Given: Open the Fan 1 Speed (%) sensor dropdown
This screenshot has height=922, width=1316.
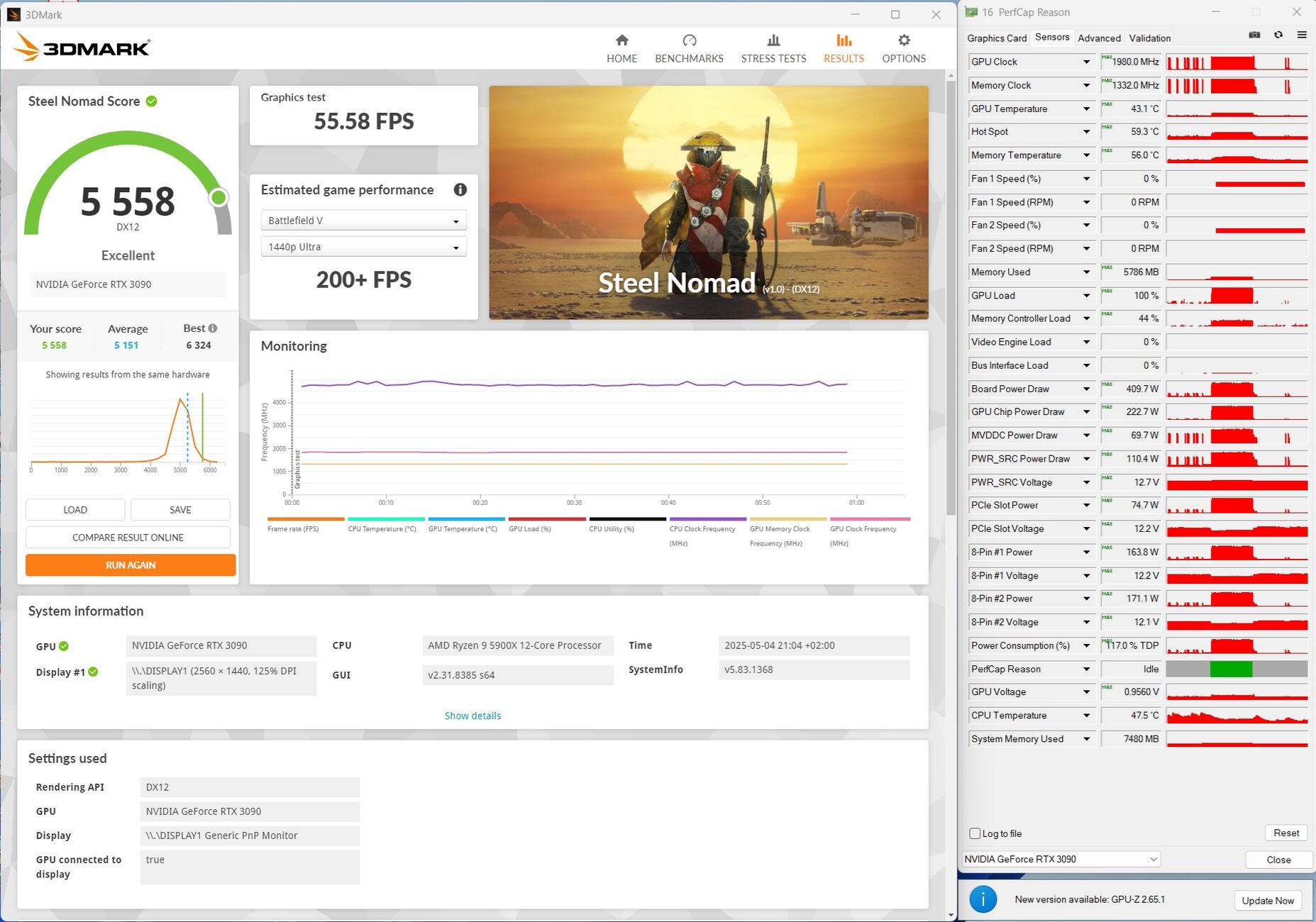Looking at the screenshot, I should point(1086,179).
